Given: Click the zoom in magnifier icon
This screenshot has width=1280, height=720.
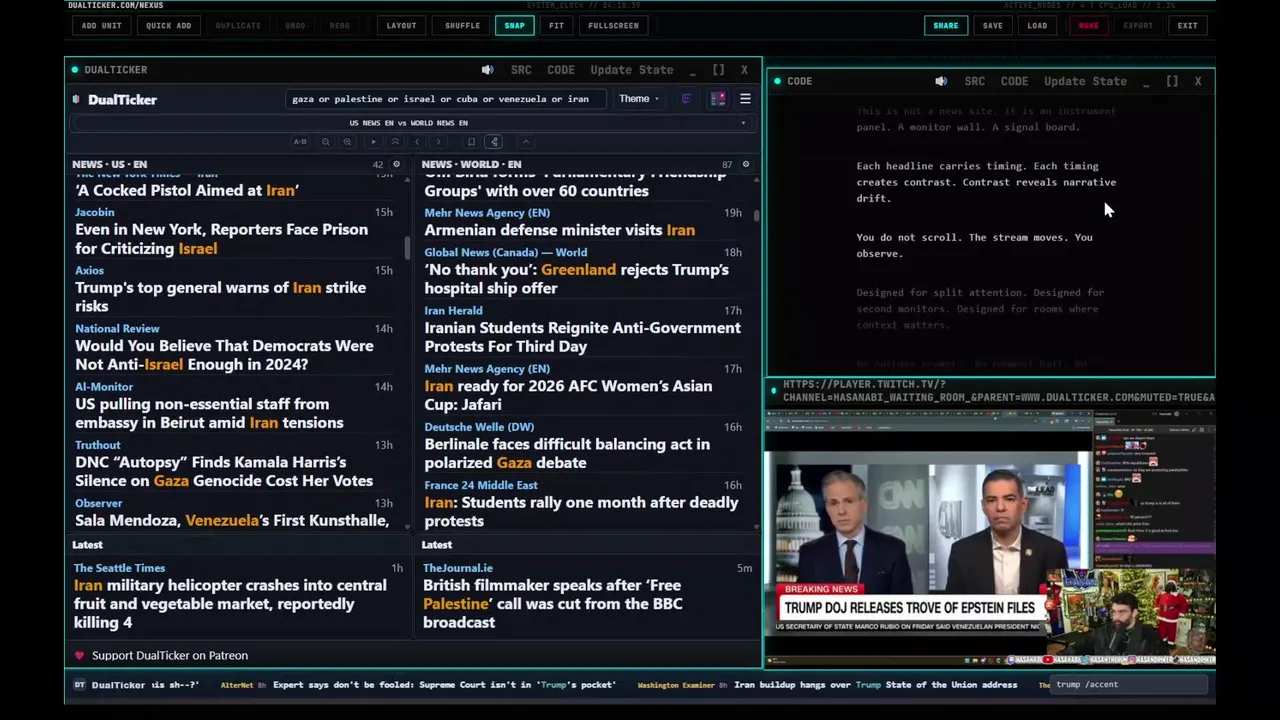Looking at the screenshot, I should [347, 142].
